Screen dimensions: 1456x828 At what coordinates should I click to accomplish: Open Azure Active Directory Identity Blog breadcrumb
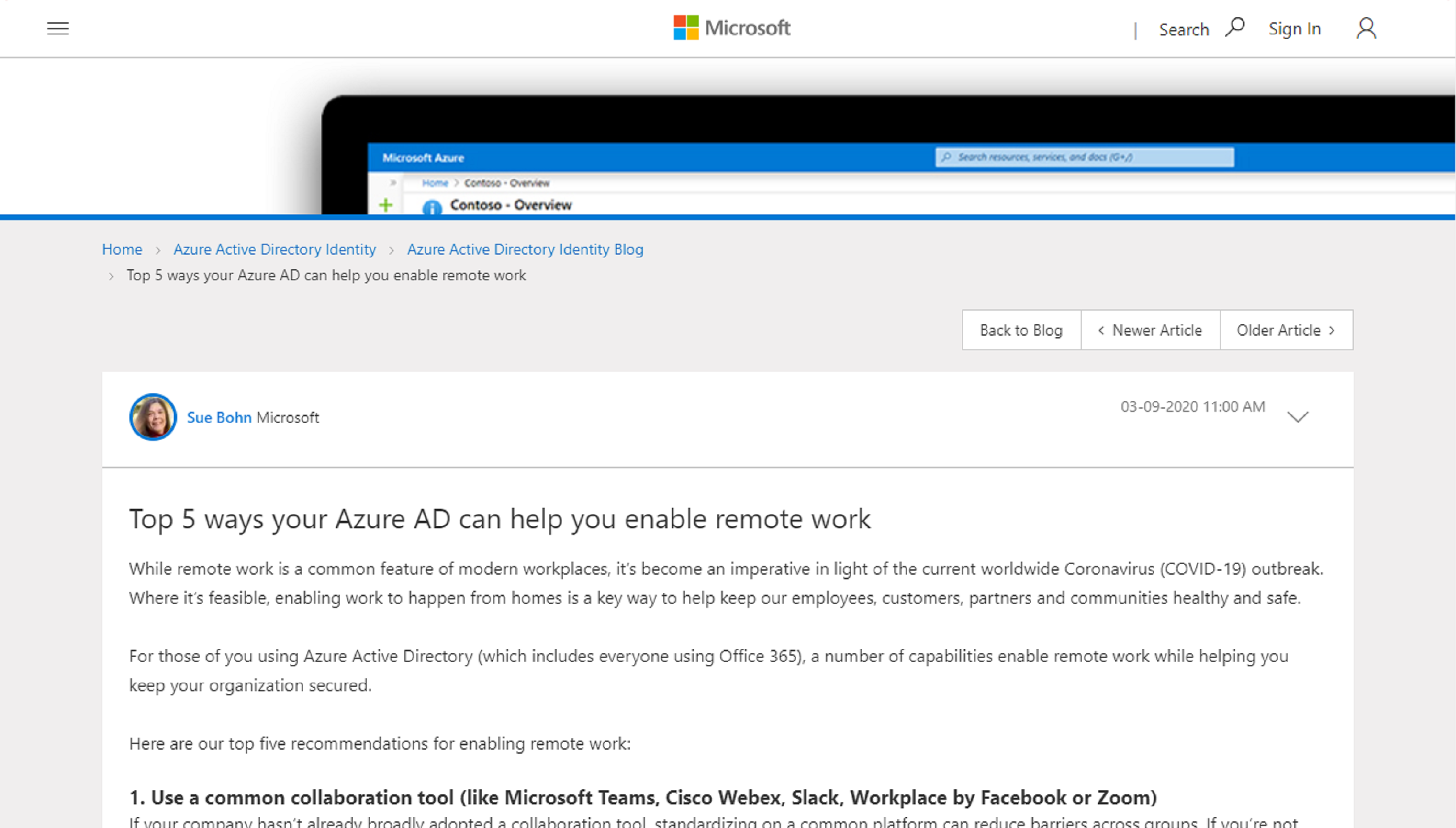(x=525, y=249)
